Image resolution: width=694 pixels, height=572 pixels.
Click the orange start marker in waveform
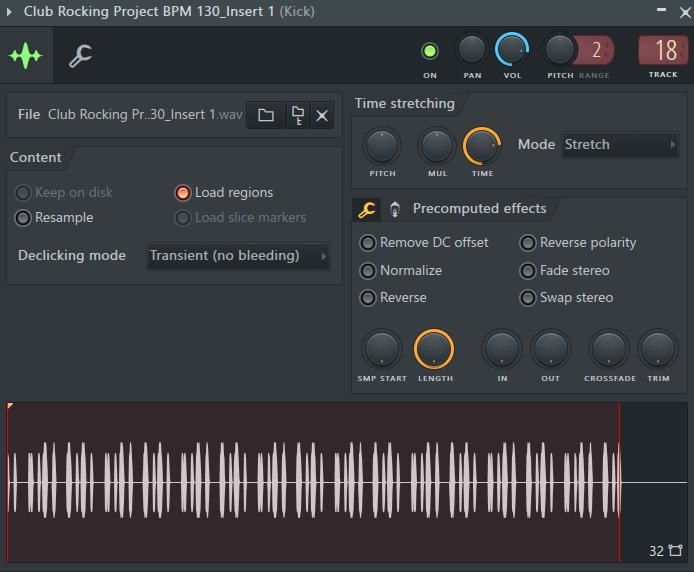tap(9, 406)
